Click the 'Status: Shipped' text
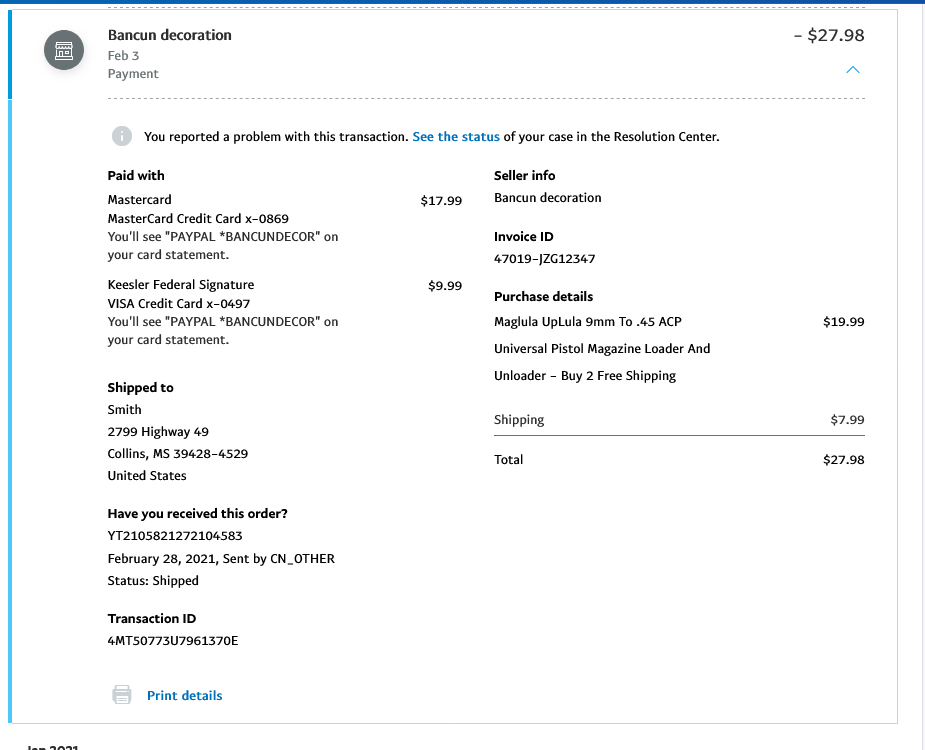Screen dimensions: 925x750 tap(153, 581)
